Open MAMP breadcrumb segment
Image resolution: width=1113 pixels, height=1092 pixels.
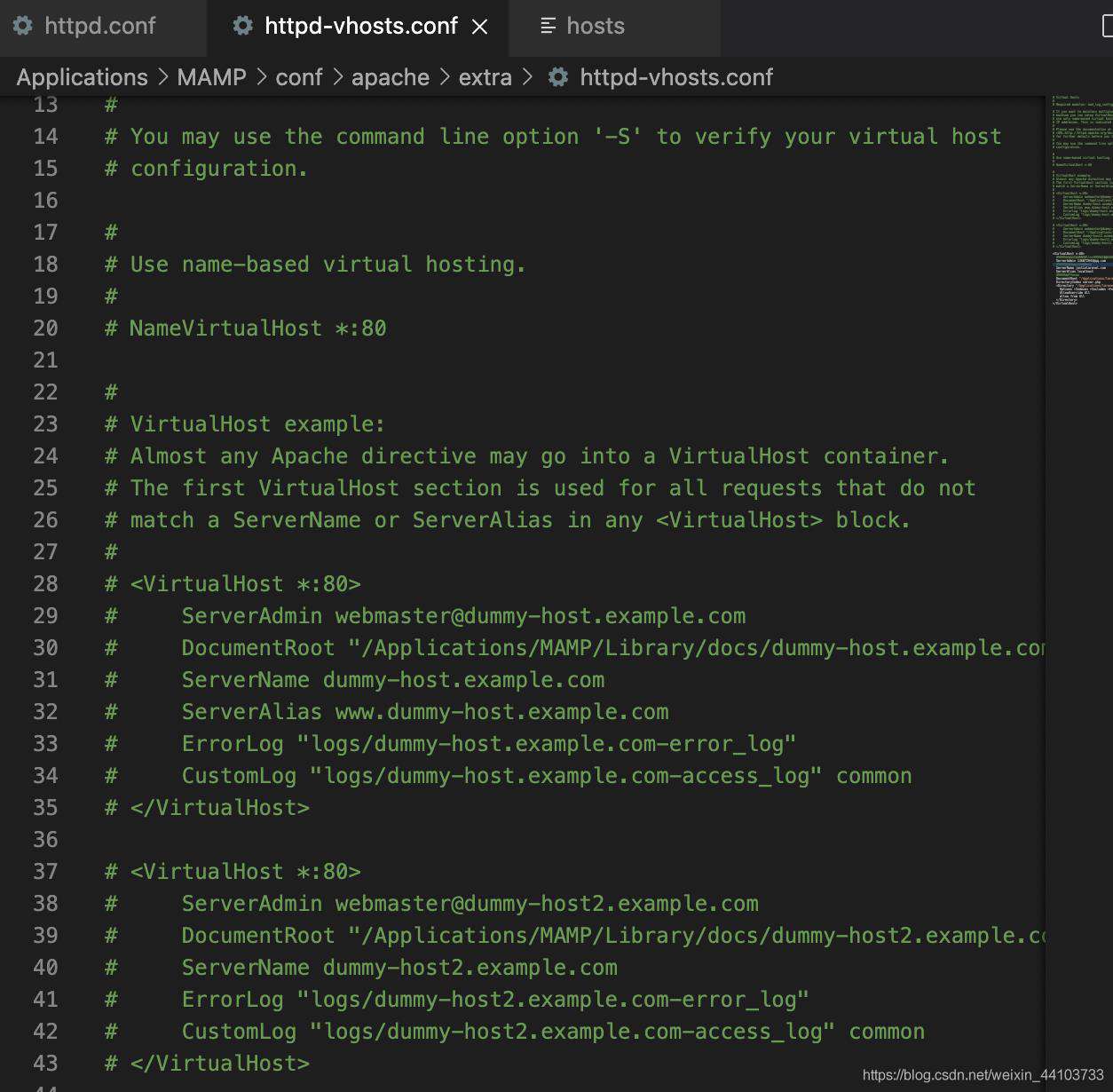coord(211,77)
